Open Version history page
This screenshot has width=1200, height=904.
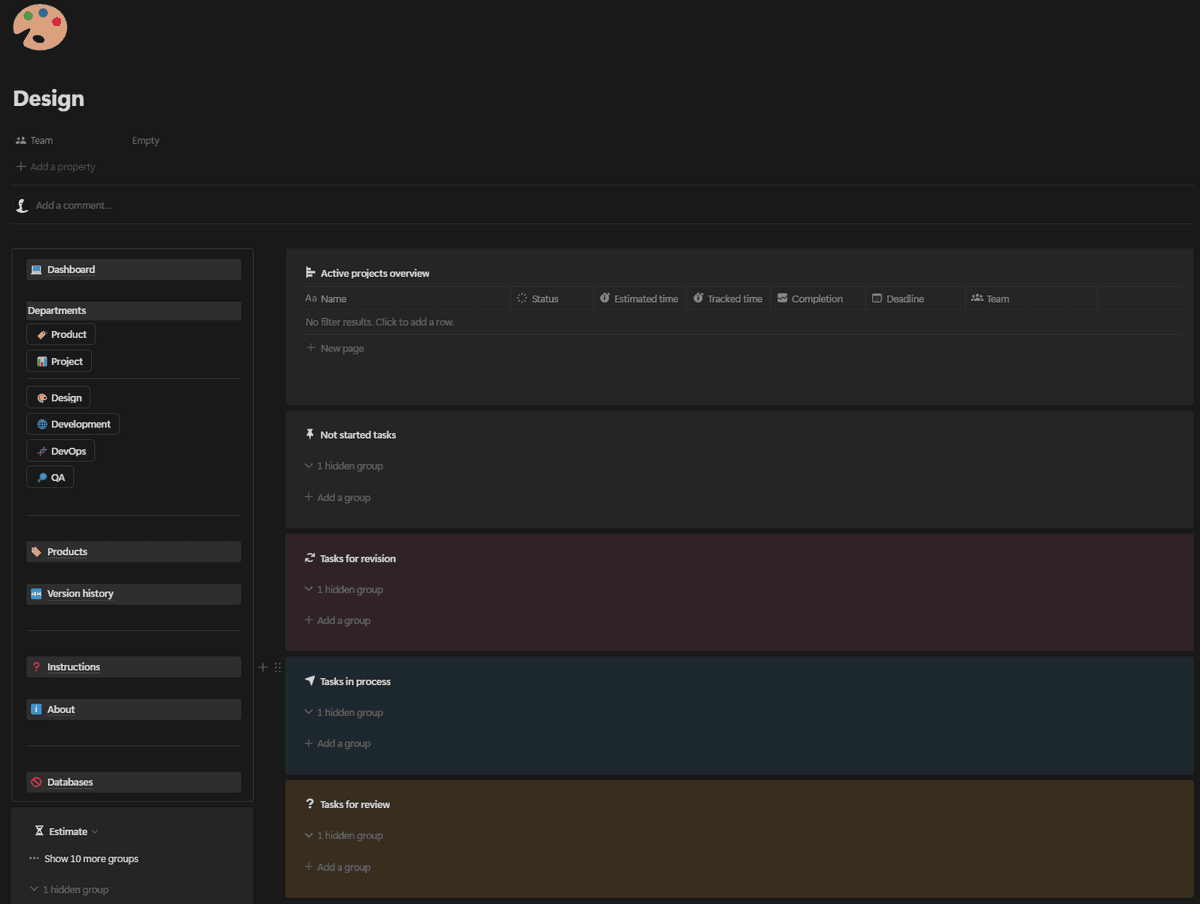click(80, 594)
